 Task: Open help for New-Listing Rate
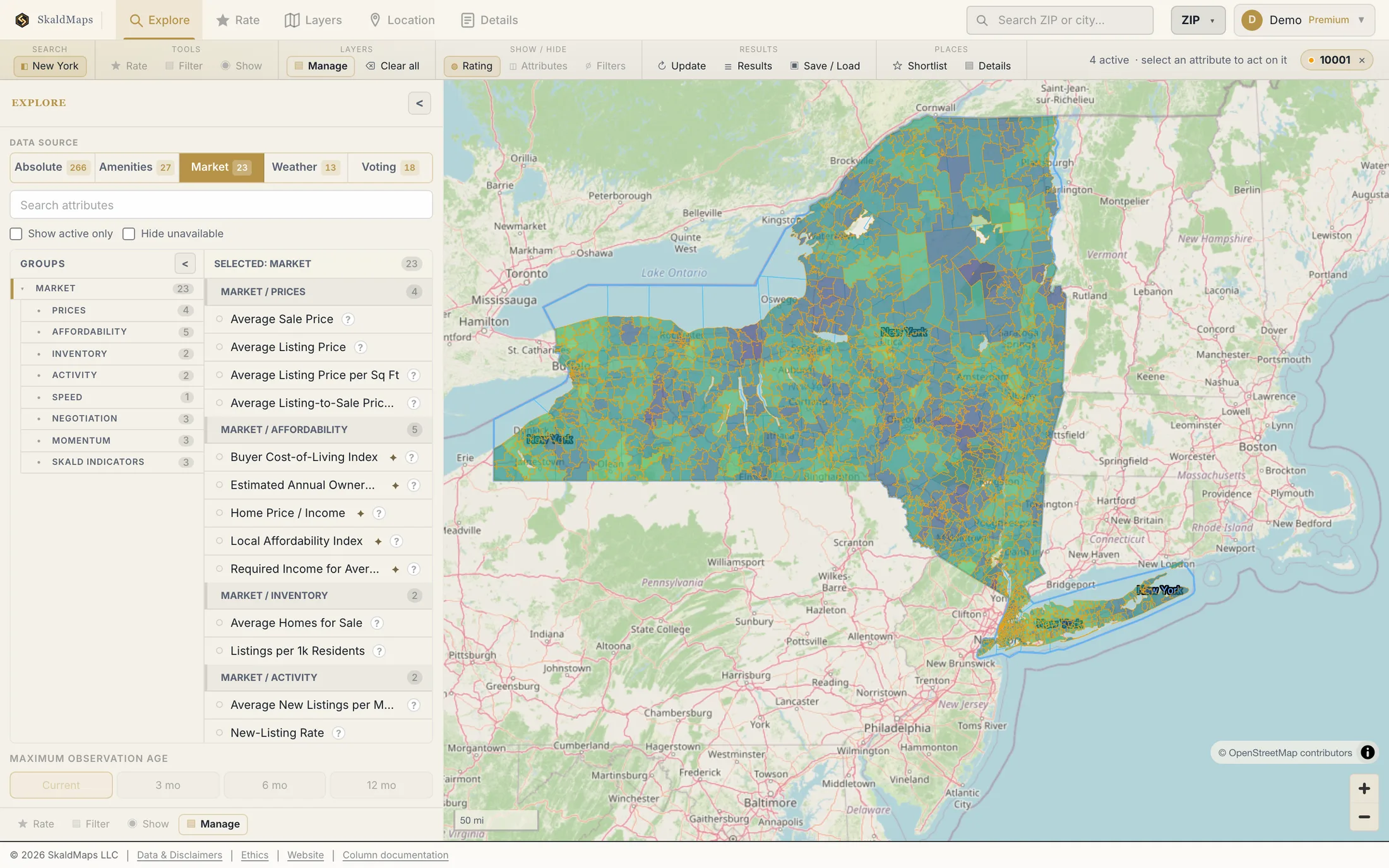click(x=338, y=733)
